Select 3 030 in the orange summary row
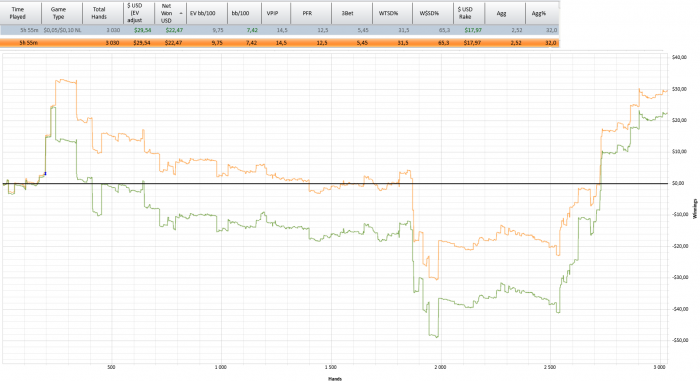This screenshot has height=381, width=700. click(x=112, y=43)
